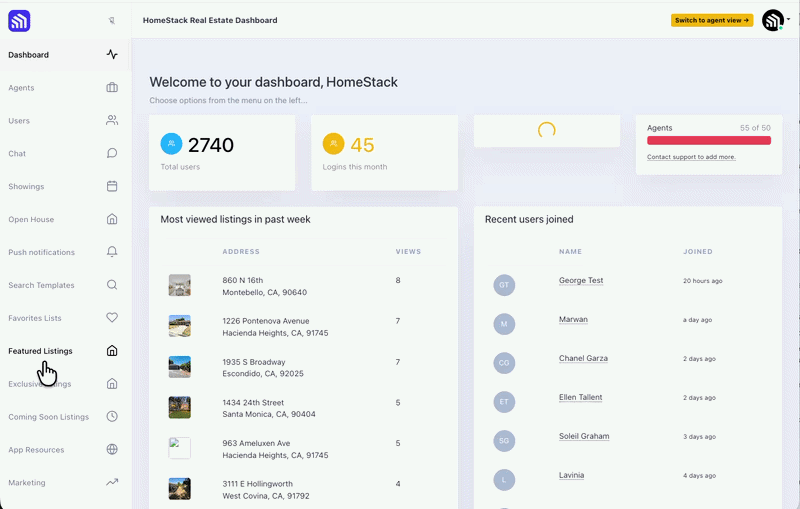
Task: Click the ET avatar for Ellen Tallent
Action: pos(504,402)
